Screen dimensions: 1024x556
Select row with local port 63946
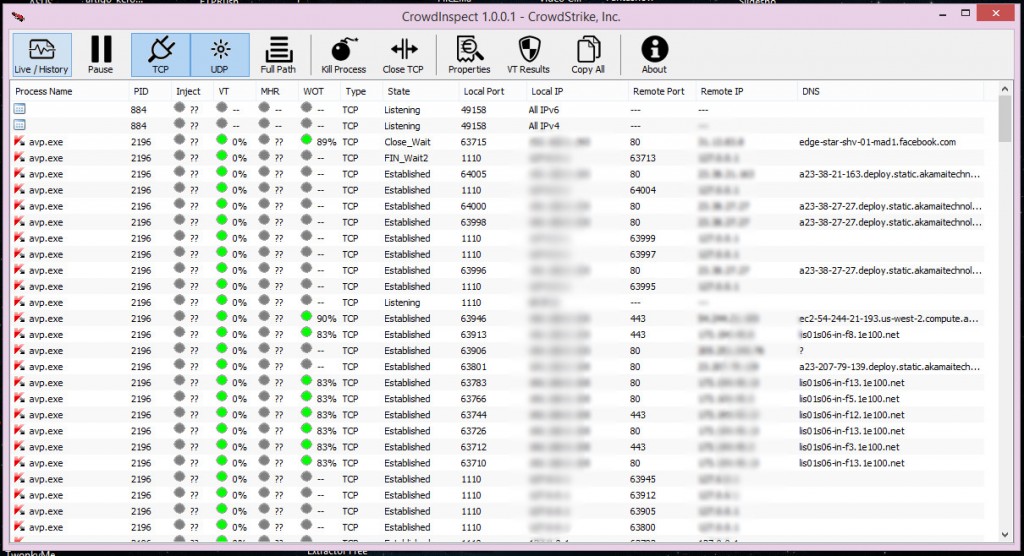[x=498, y=319]
